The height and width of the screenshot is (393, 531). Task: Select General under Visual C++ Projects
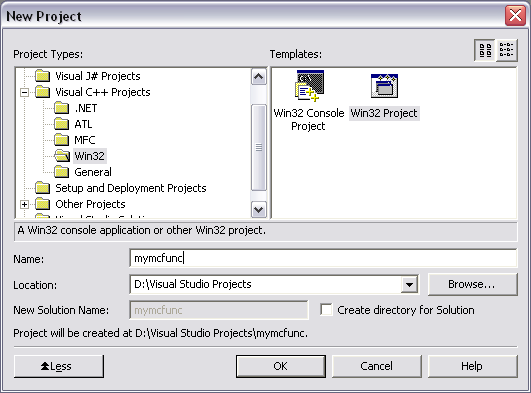(x=93, y=172)
